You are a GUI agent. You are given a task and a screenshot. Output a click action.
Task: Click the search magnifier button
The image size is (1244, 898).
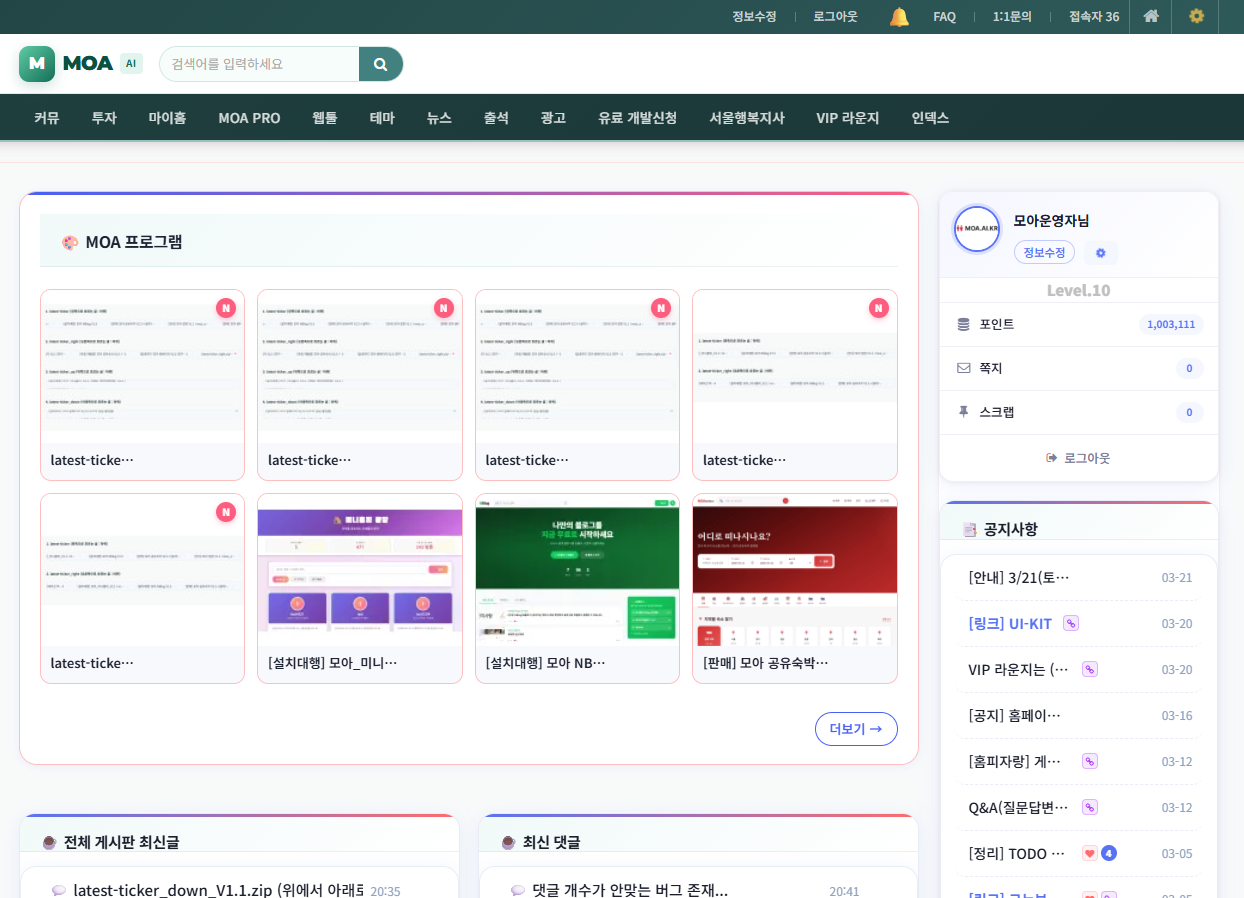[380, 64]
